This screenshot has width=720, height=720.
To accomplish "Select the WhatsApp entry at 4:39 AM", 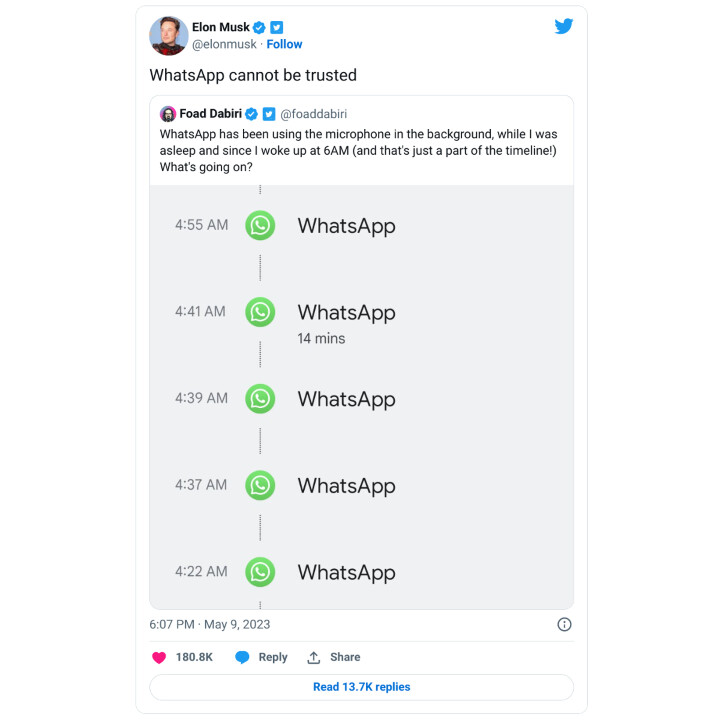I will coord(346,399).
